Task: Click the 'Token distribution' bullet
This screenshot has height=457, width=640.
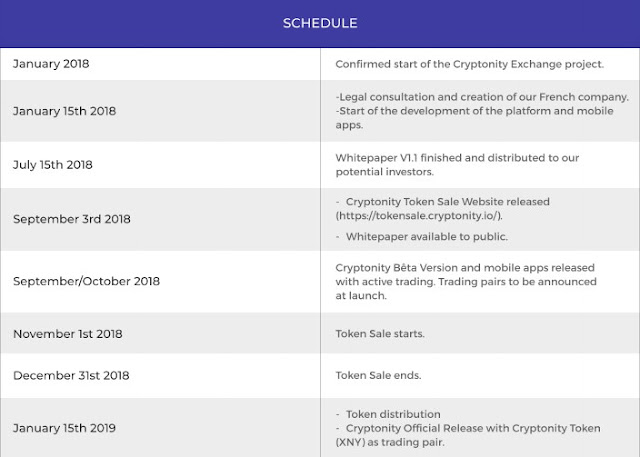Action: [x=393, y=414]
